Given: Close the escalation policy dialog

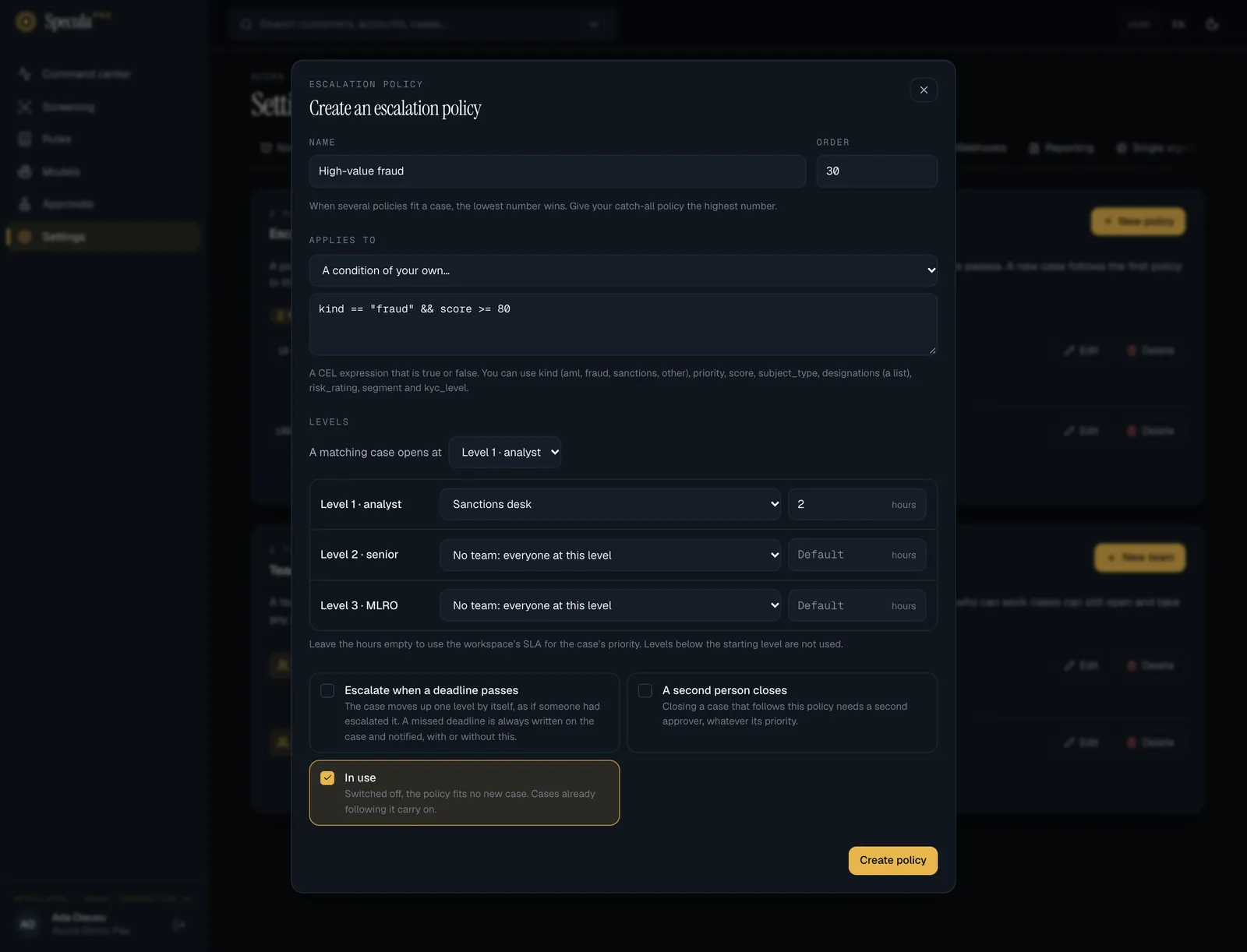Looking at the screenshot, I should [x=924, y=90].
